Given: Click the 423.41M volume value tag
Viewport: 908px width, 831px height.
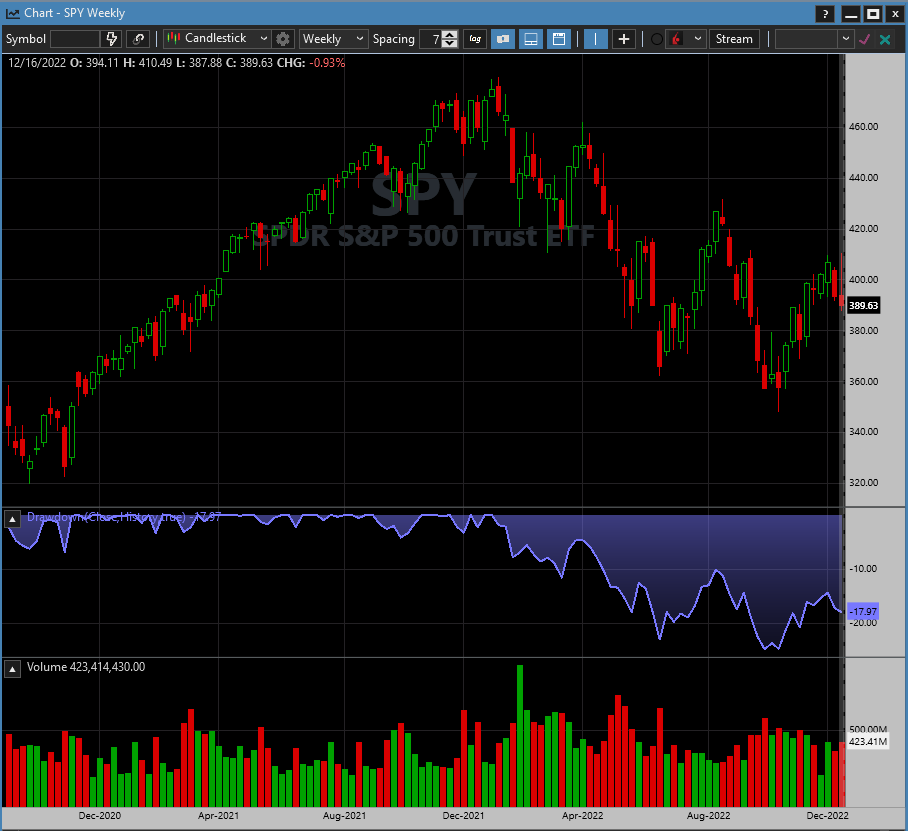Looking at the screenshot, I should click(867, 741).
